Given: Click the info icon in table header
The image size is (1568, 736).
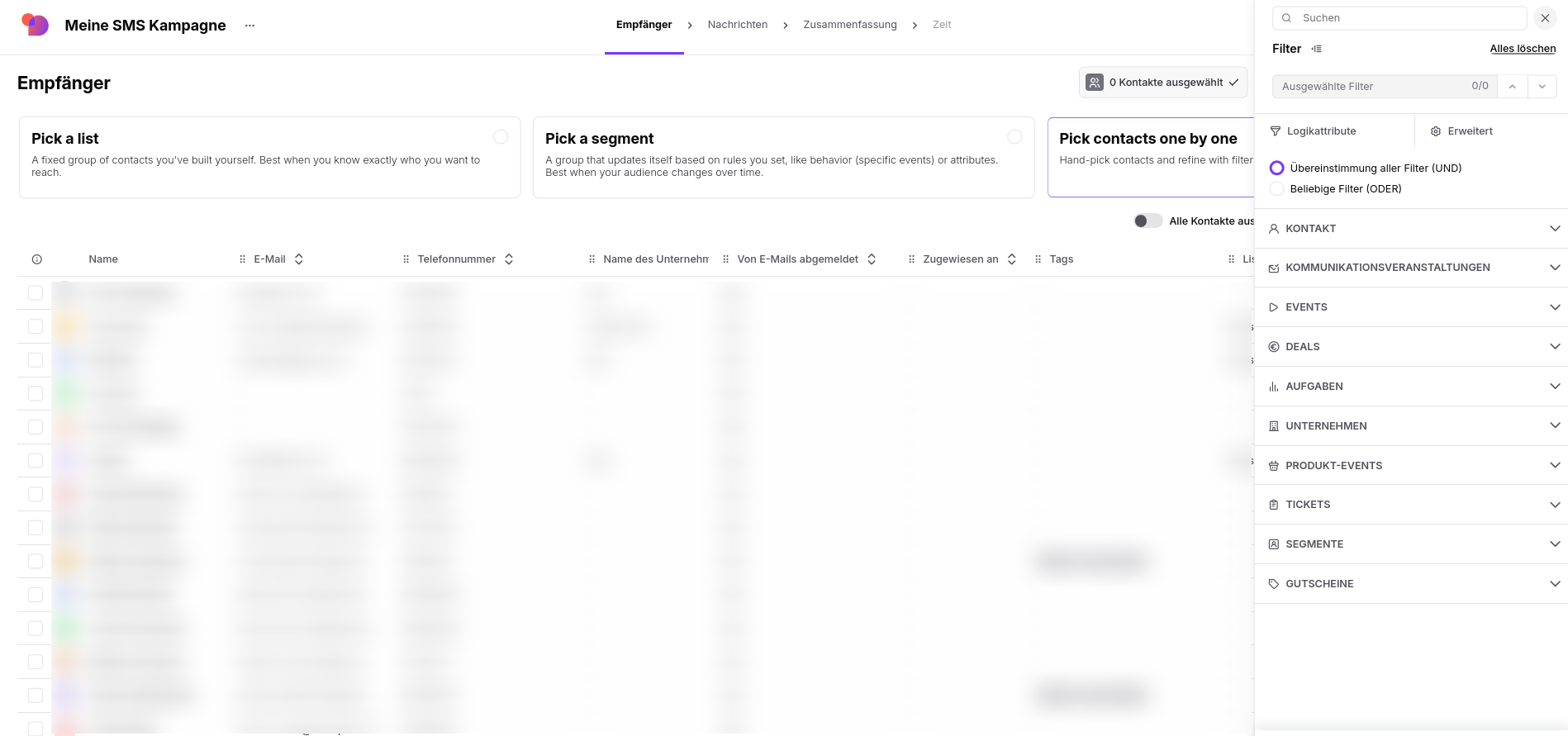Looking at the screenshot, I should (x=37, y=259).
